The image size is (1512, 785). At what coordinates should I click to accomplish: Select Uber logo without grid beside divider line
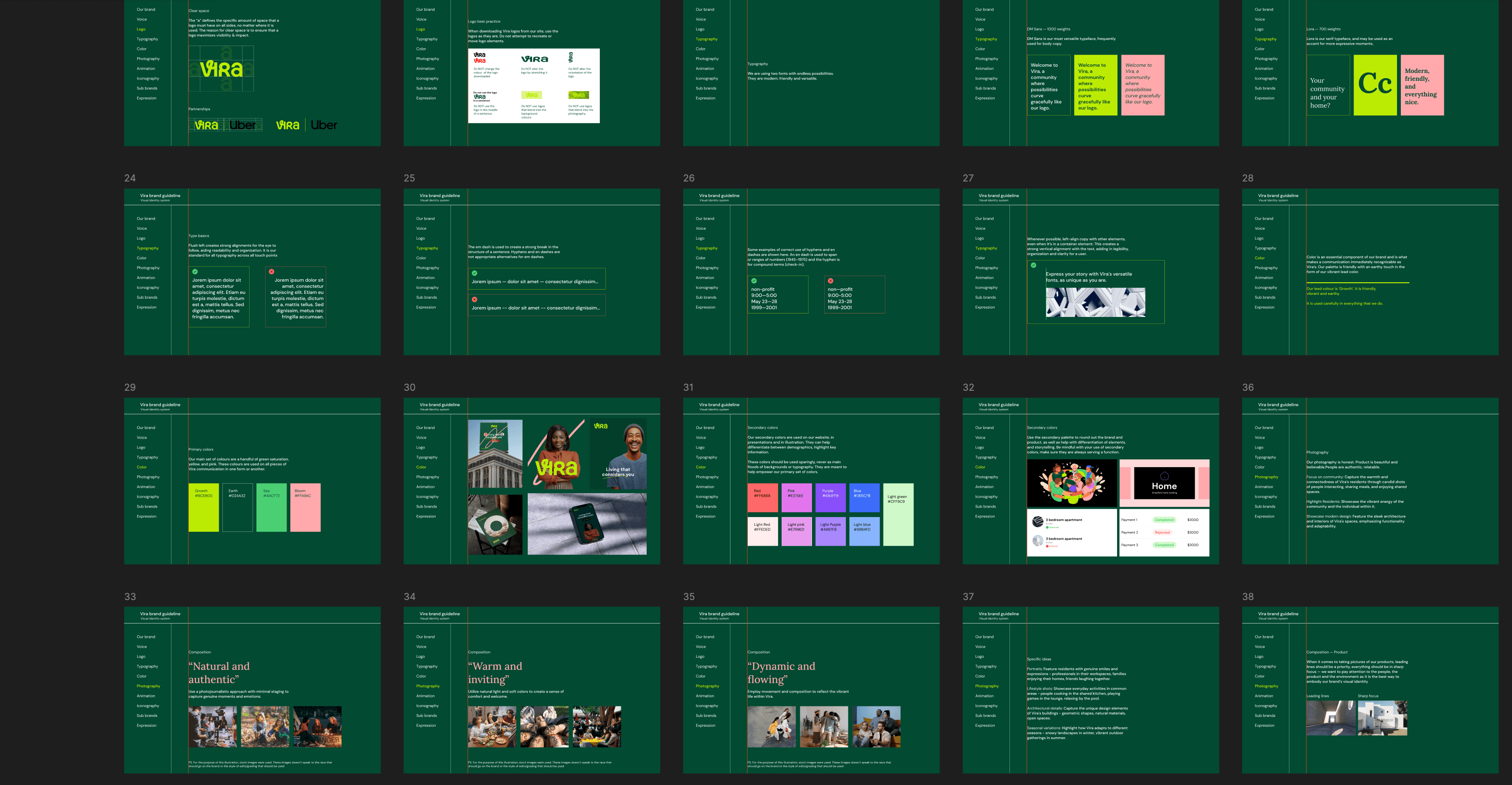324,125
